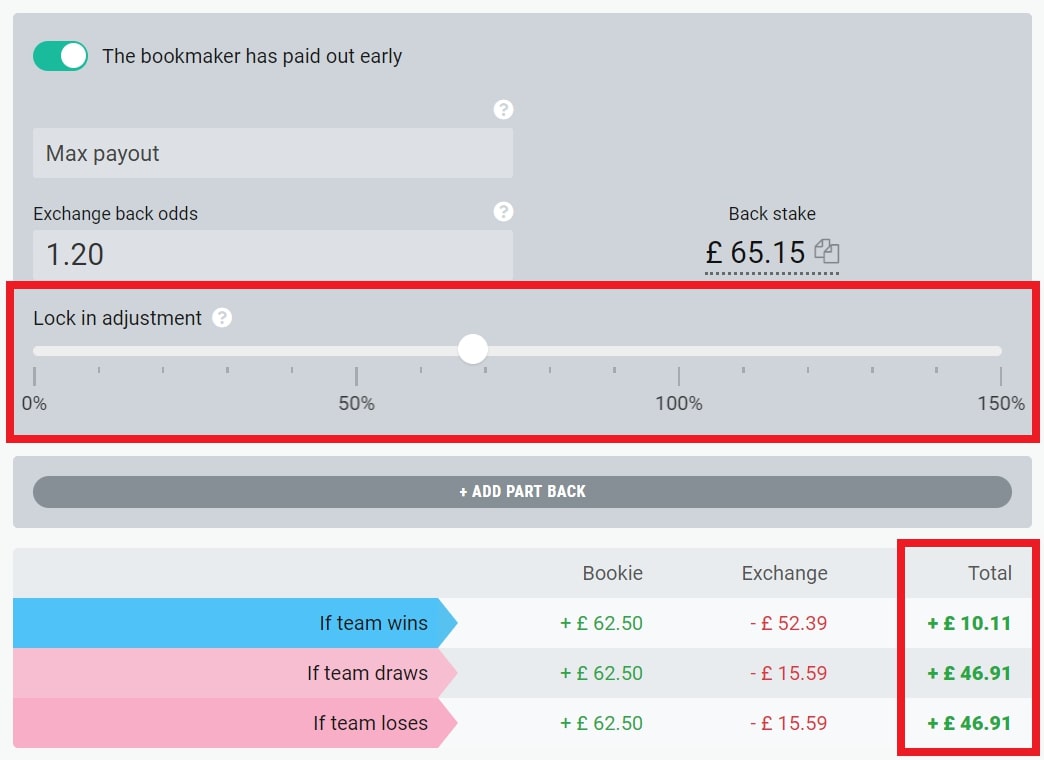Click the help icon above Max payout
Viewport: 1044px width, 760px height.
504,110
